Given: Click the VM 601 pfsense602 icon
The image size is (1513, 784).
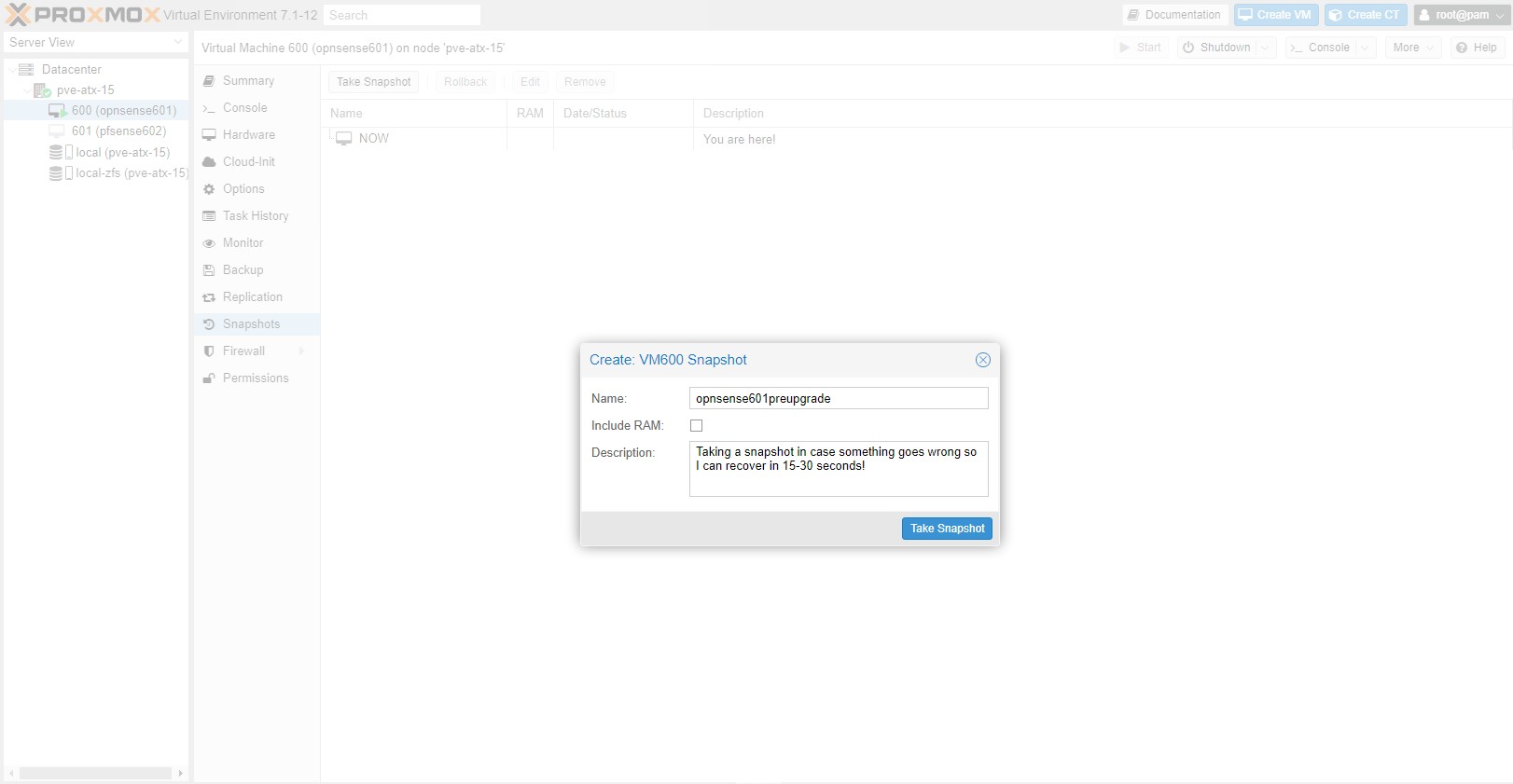Looking at the screenshot, I should coord(57,131).
